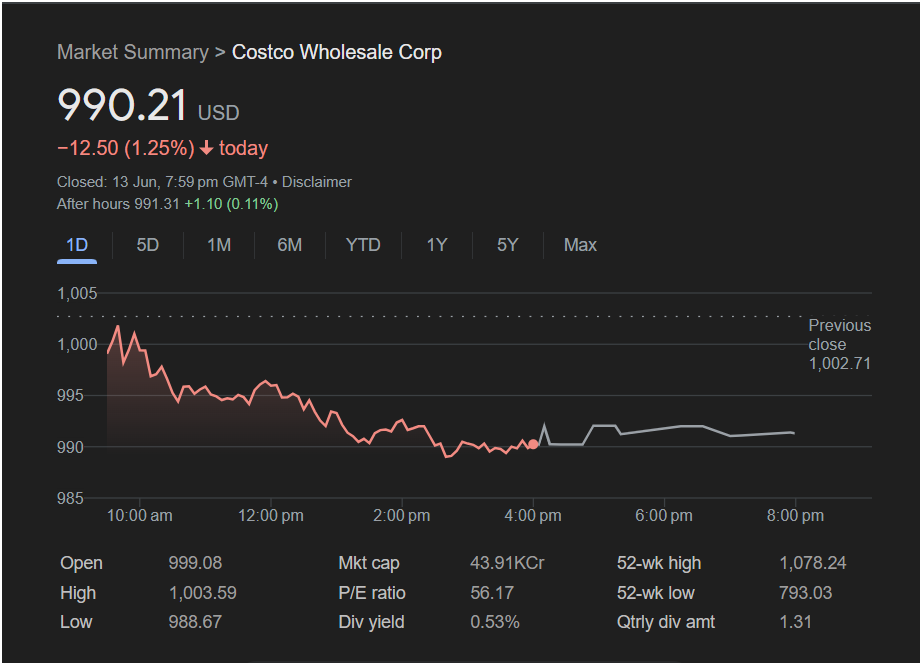The image size is (922, 665).
Task: Click the Open value 999.08
Action: (195, 563)
